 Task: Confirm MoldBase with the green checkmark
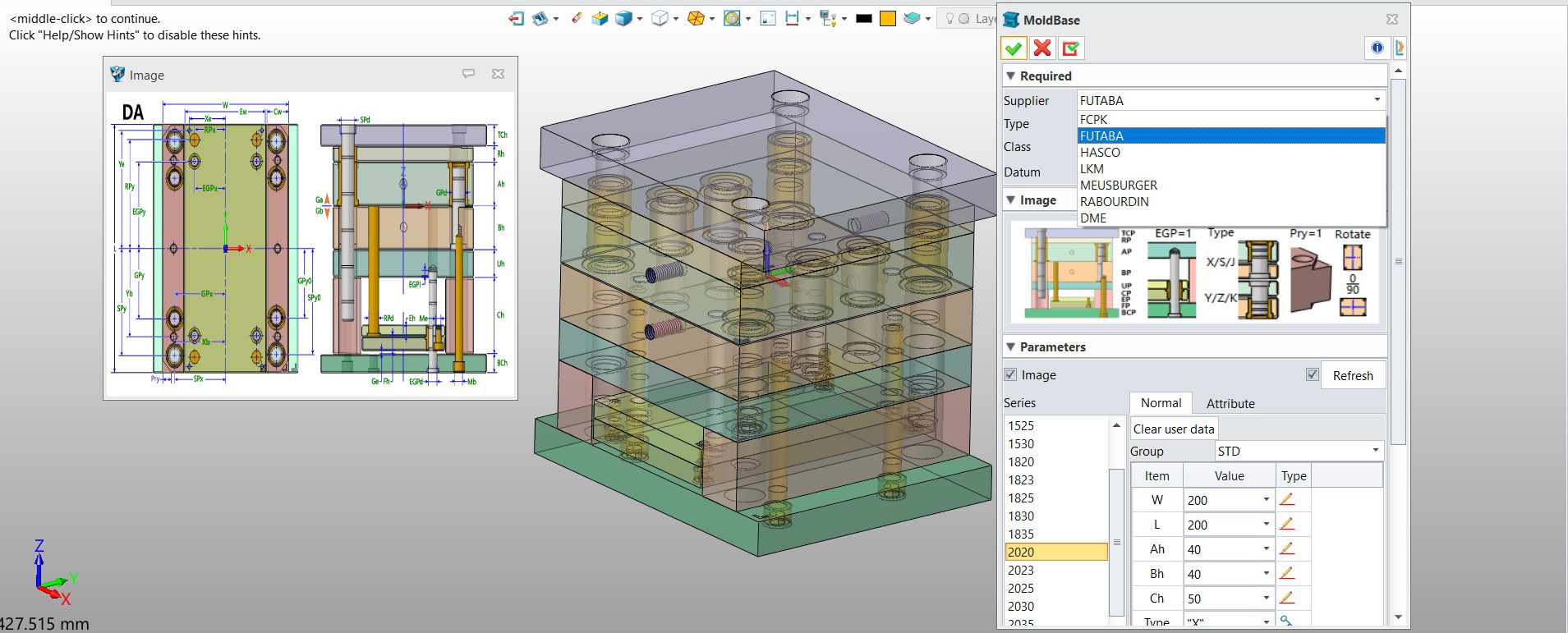1014,48
